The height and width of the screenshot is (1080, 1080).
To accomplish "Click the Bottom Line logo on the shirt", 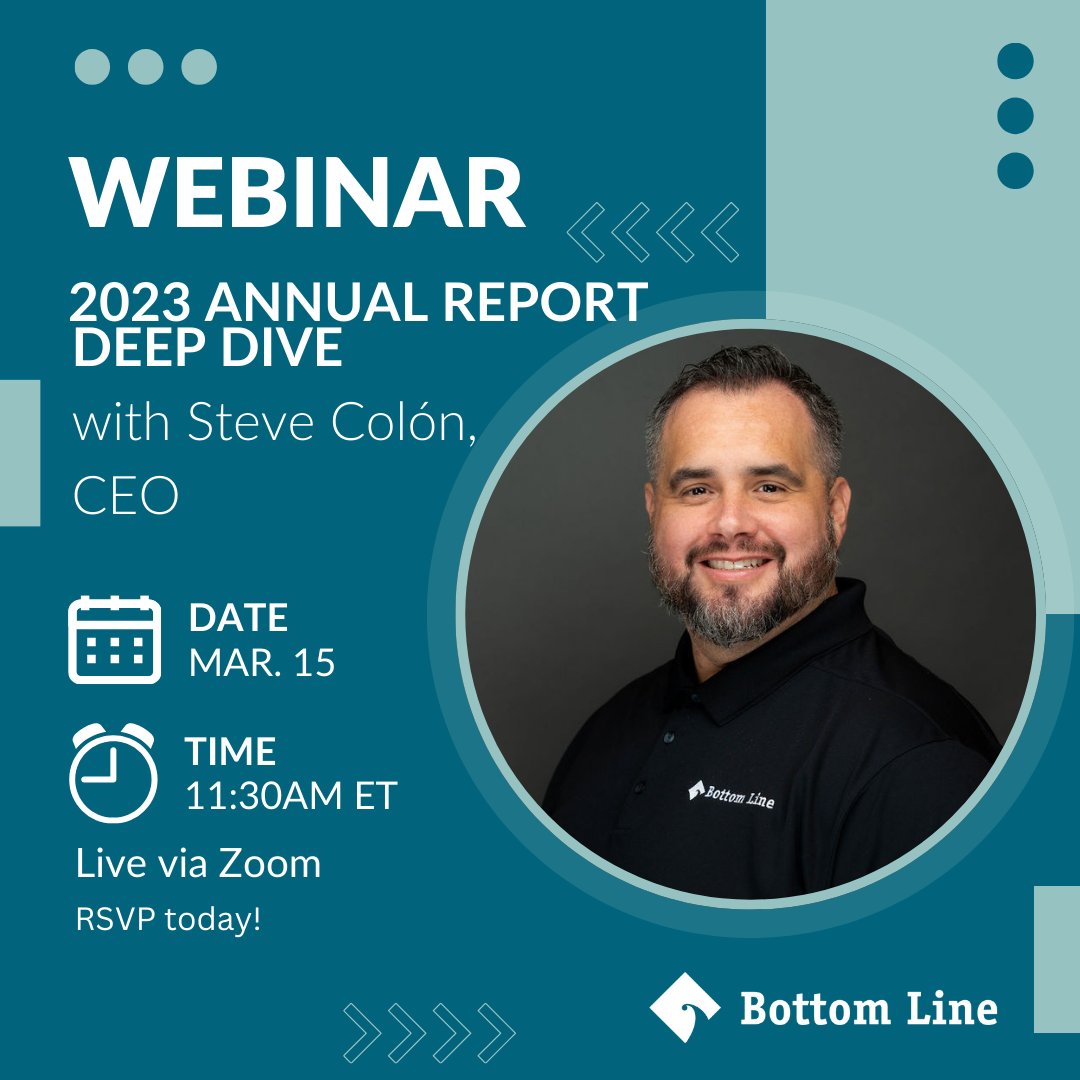I will (x=731, y=794).
